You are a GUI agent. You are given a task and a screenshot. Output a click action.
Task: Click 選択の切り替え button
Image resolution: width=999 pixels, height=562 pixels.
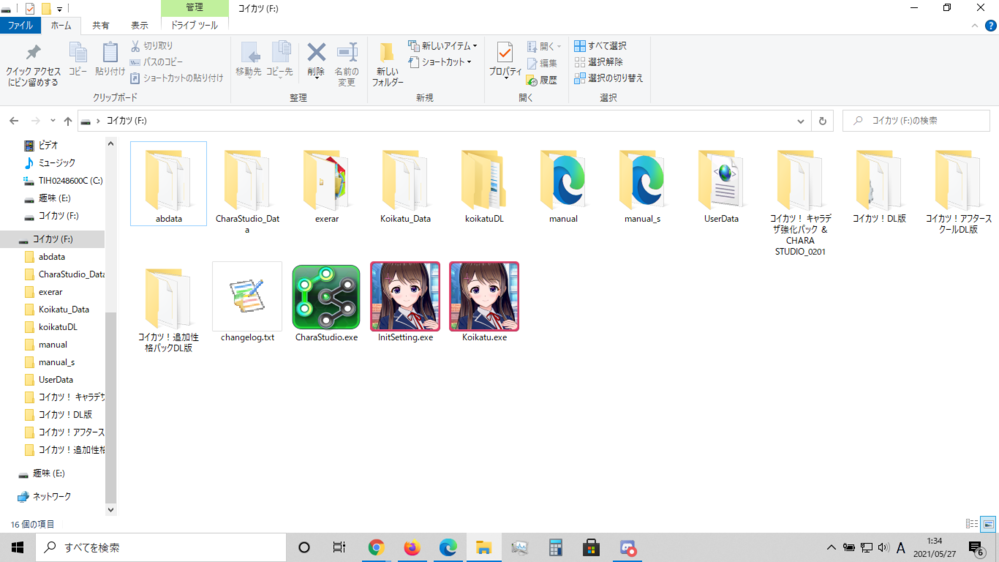[x=608, y=78]
